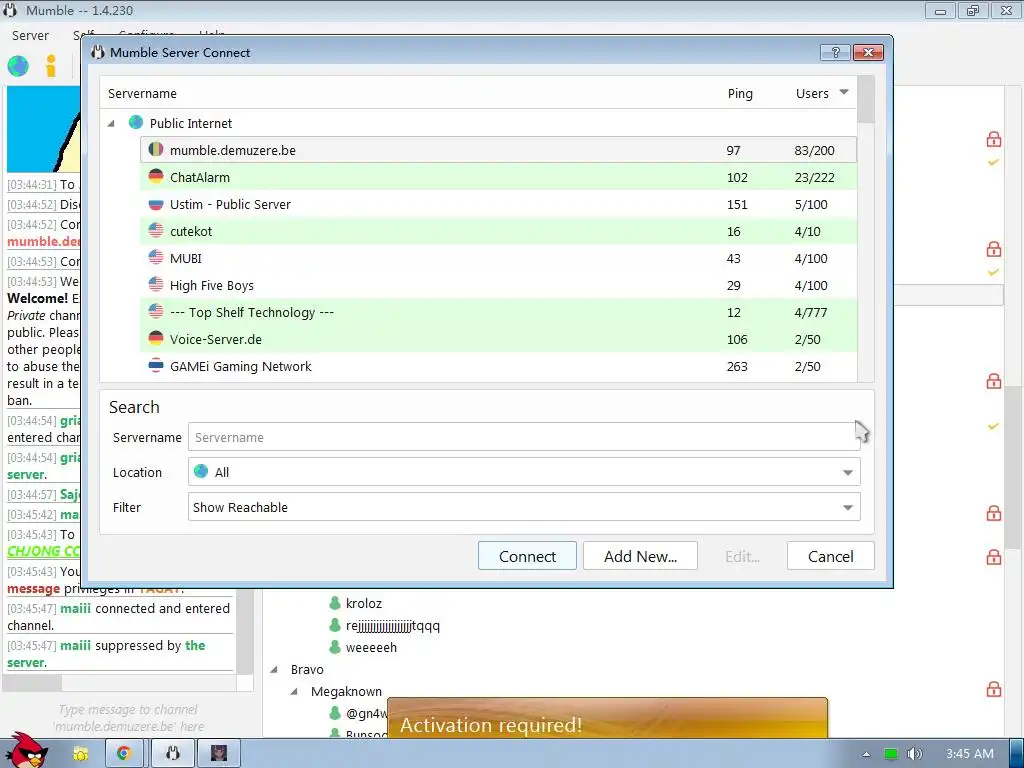Image resolution: width=1024 pixels, height=768 pixels.
Task: Click the US flag beside Top Shelf Technology
Action: (x=155, y=312)
